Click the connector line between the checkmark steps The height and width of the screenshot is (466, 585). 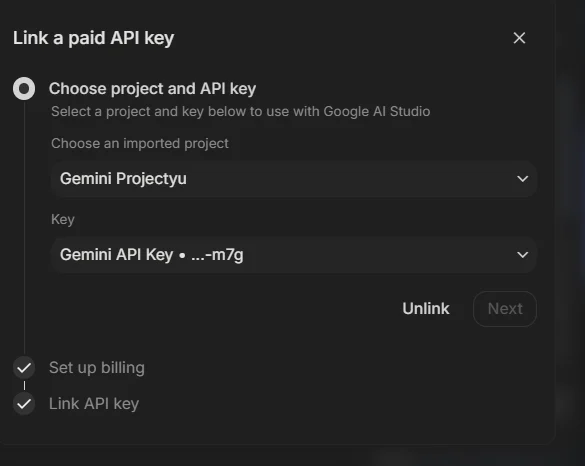click(24, 385)
